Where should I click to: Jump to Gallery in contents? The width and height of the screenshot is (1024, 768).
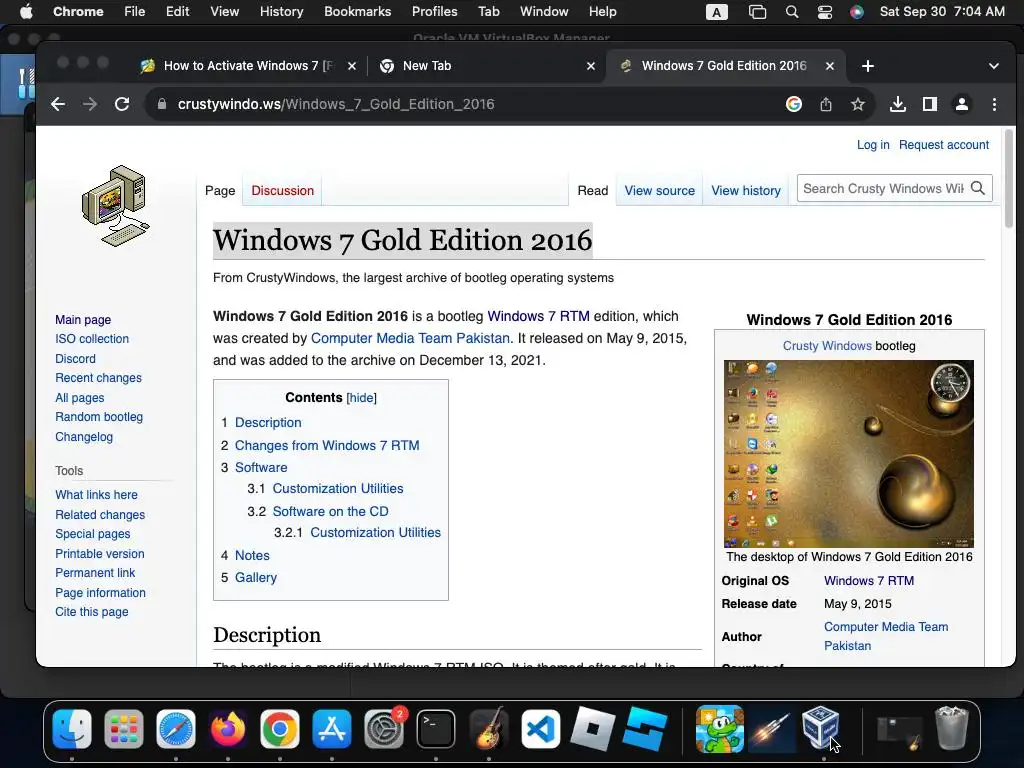(256, 577)
